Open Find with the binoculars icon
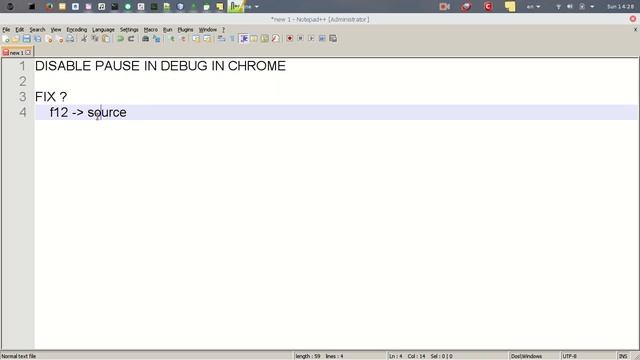The height and width of the screenshot is (360, 640). point(145,39)
